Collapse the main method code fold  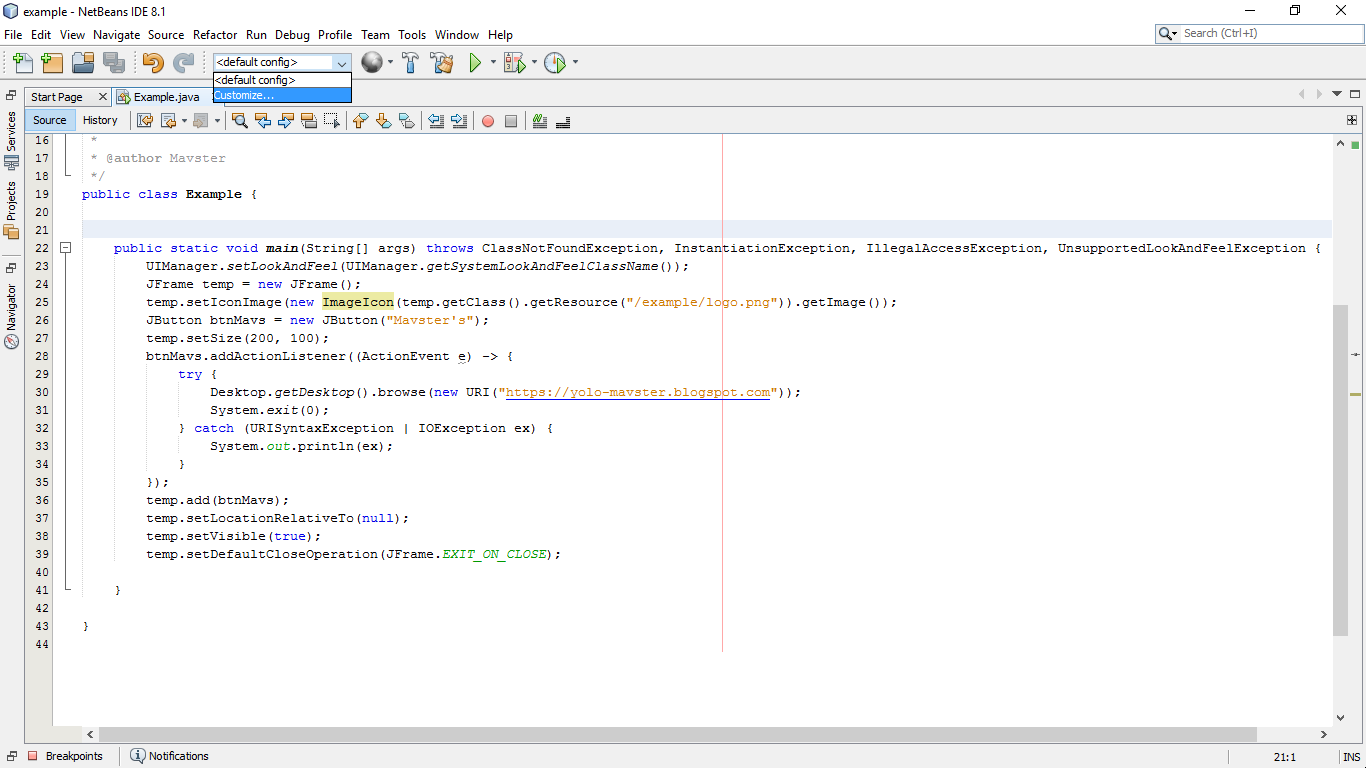pyautogui.click(x=66, y=247)
